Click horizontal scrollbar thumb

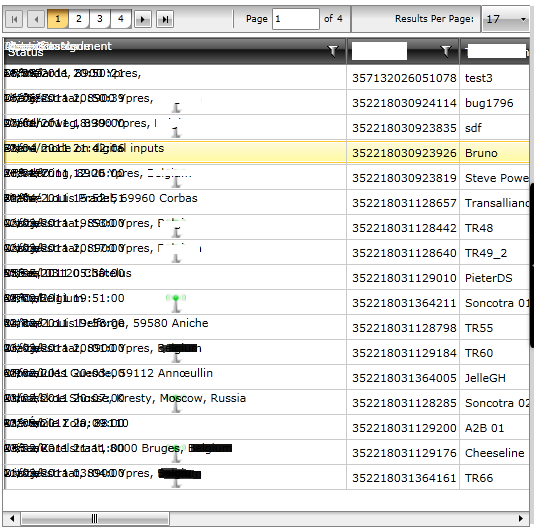coord(95,518)
